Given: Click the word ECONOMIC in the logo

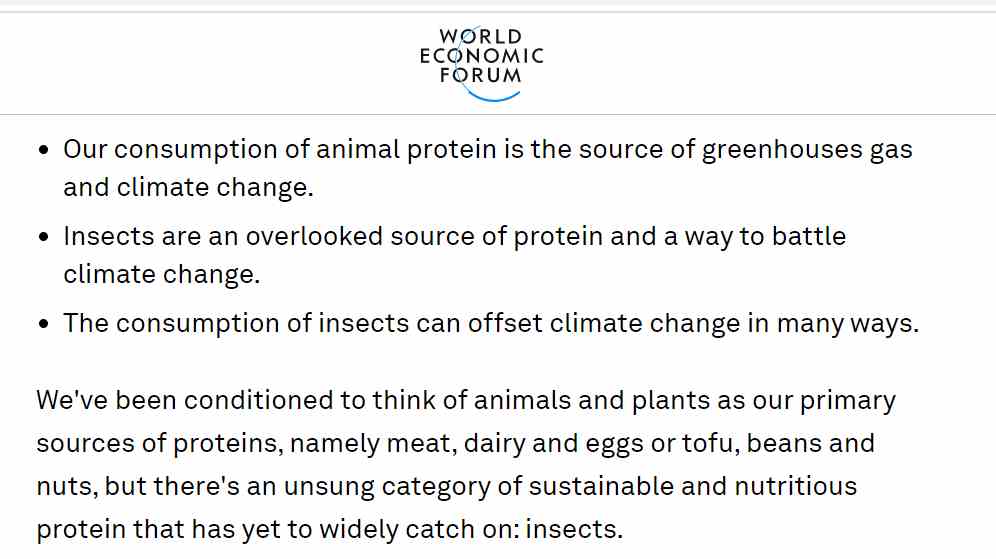Looking at the screenshot, I should tap(481, 56).
